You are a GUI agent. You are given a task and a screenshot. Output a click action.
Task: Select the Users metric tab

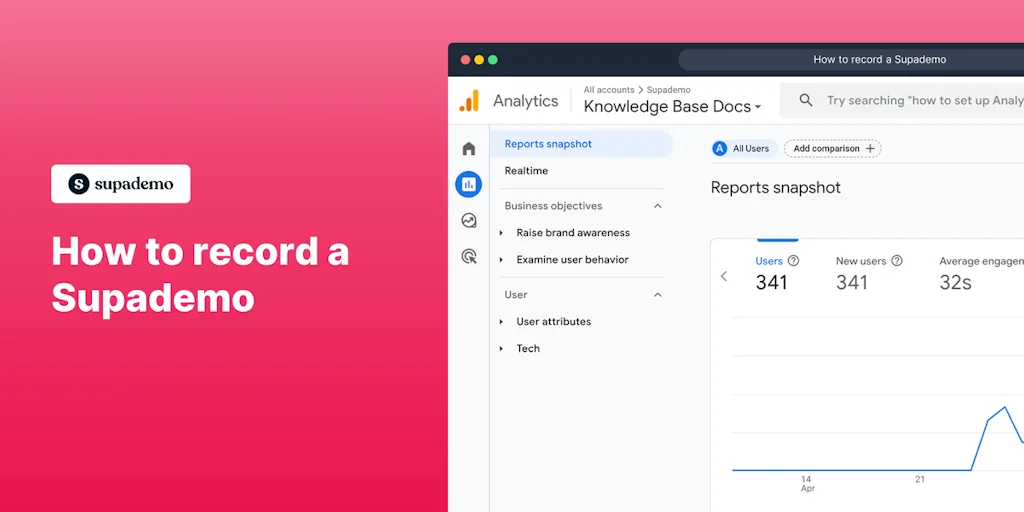771,271
